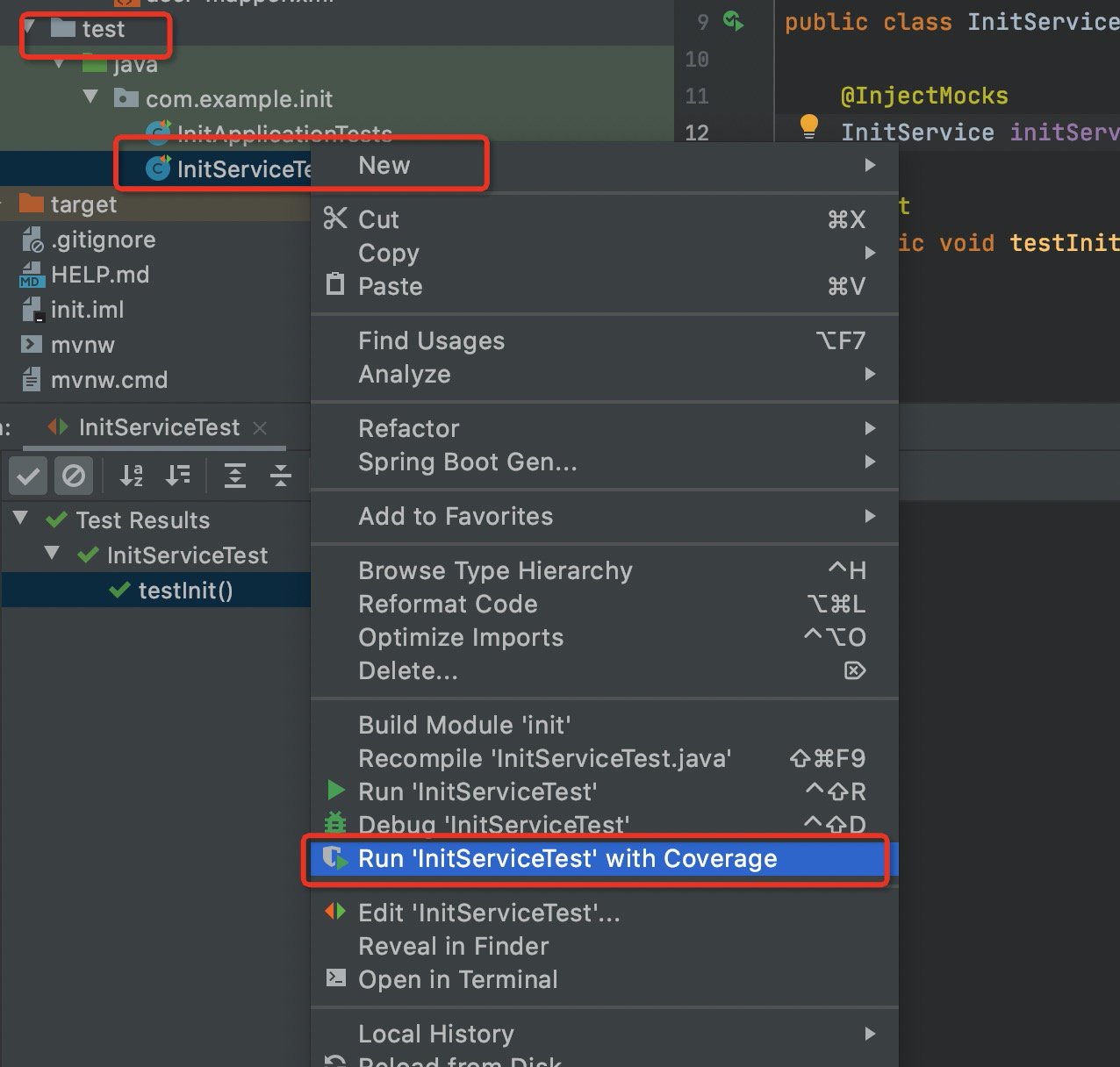Click the mvnw.cmd file icon

coord(32,379)
